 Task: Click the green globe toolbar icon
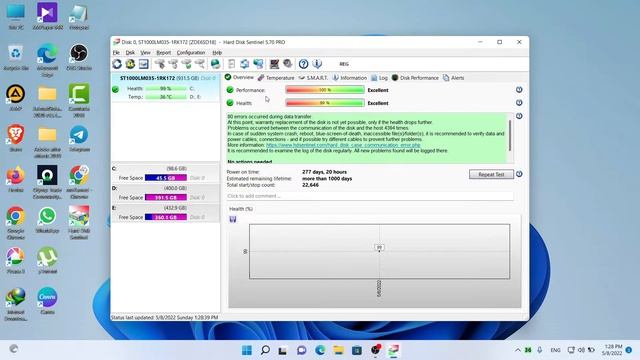click(x=215, y=64)
